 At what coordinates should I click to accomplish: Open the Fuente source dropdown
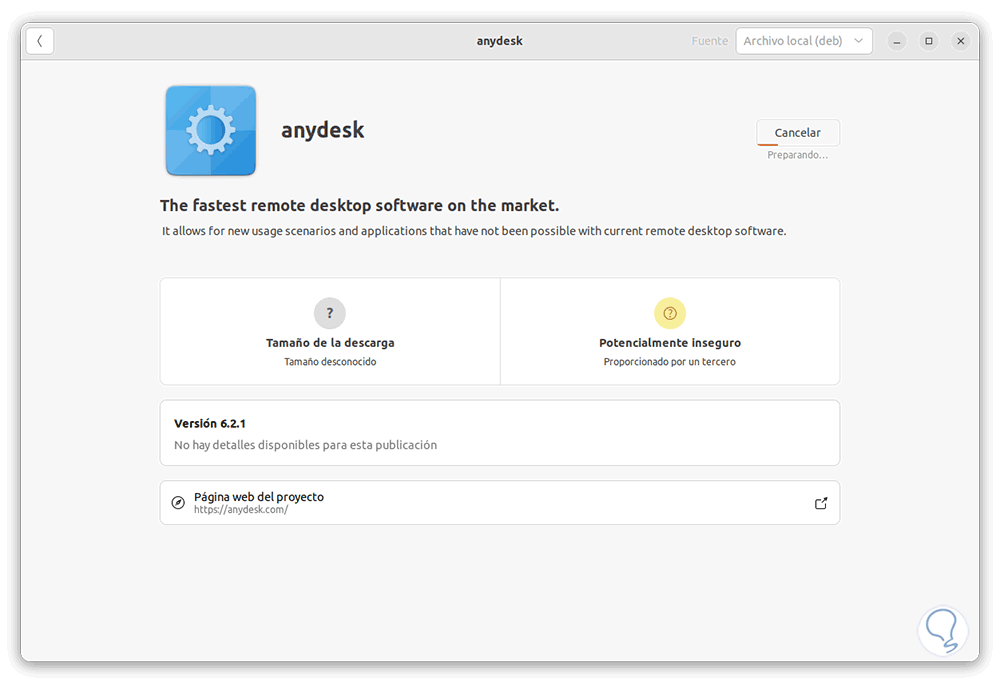(804, 41)
